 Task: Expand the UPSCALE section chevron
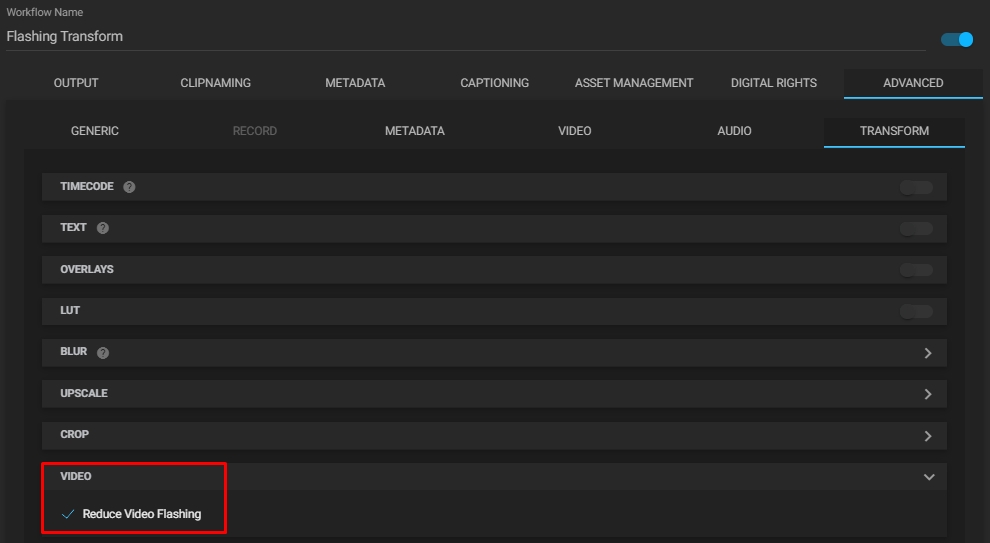pyautogui.click(x=928, y=394)
